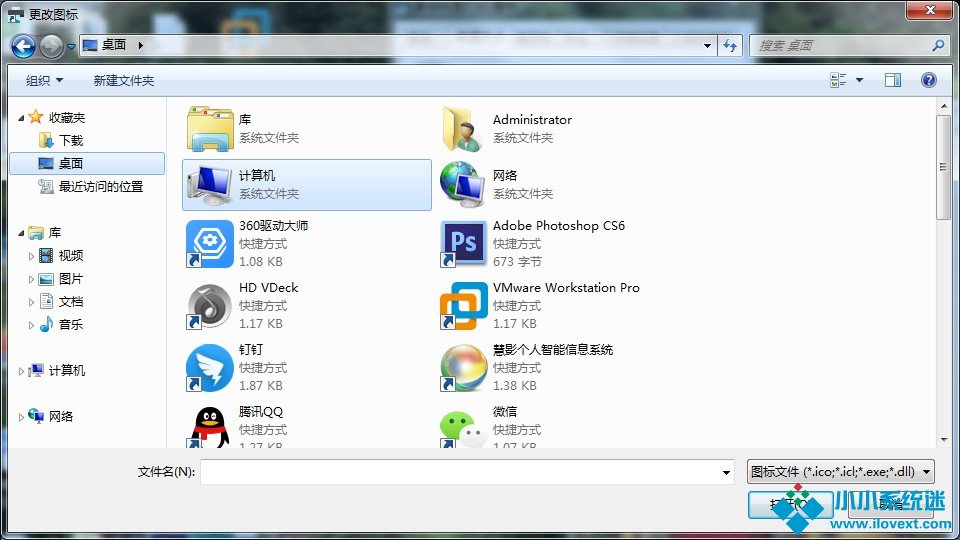Open 最近访问的位置 in sidebar
Screen dimensions: 960x540
[100, 187]
